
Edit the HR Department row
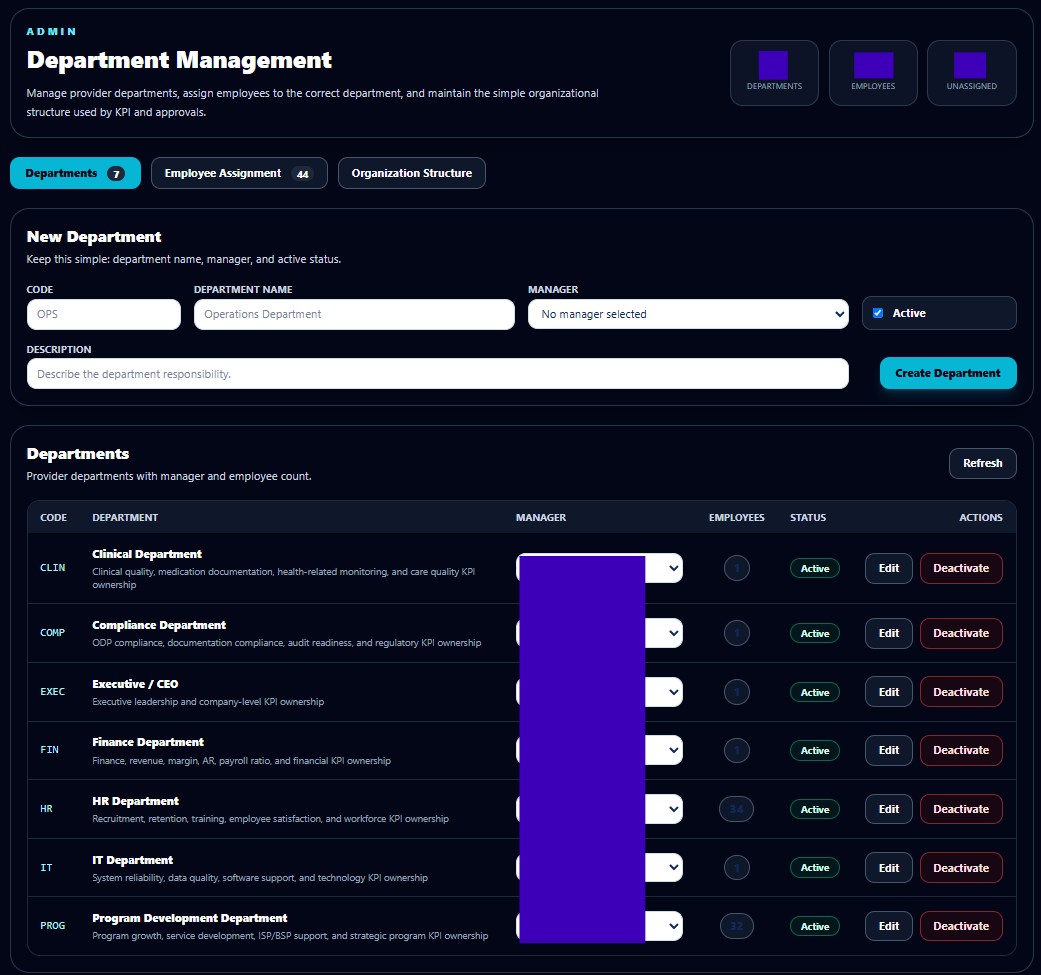pyautogui.click(x=888, y=809)
